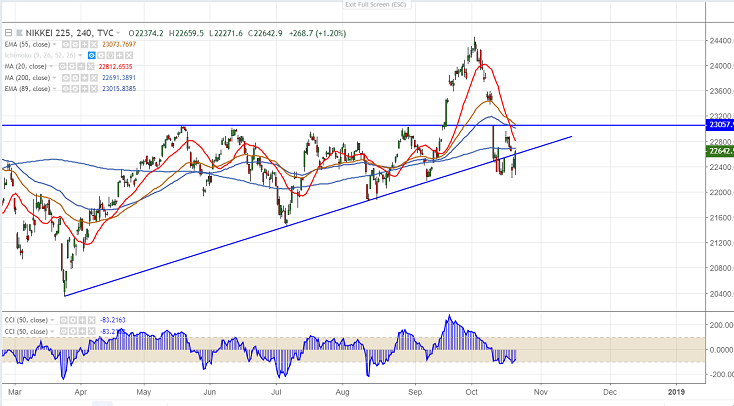Open the Ichimoku (9, 26, 52, 26) settings
The width and height of the screenshot is (734, 406).
101,55
